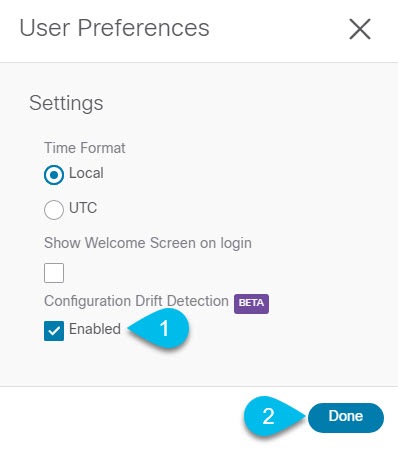Click the Show Welcome Screen on login label
Viewport: 398px width, 449px height.
point(148,243)
